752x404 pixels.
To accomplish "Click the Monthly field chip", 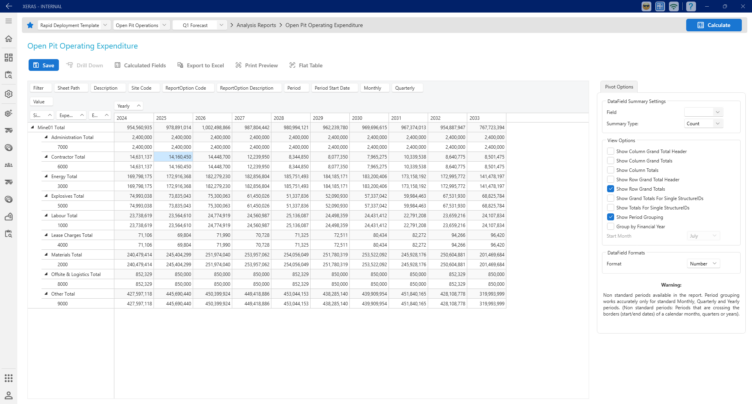I will click(x=373, y=88).
